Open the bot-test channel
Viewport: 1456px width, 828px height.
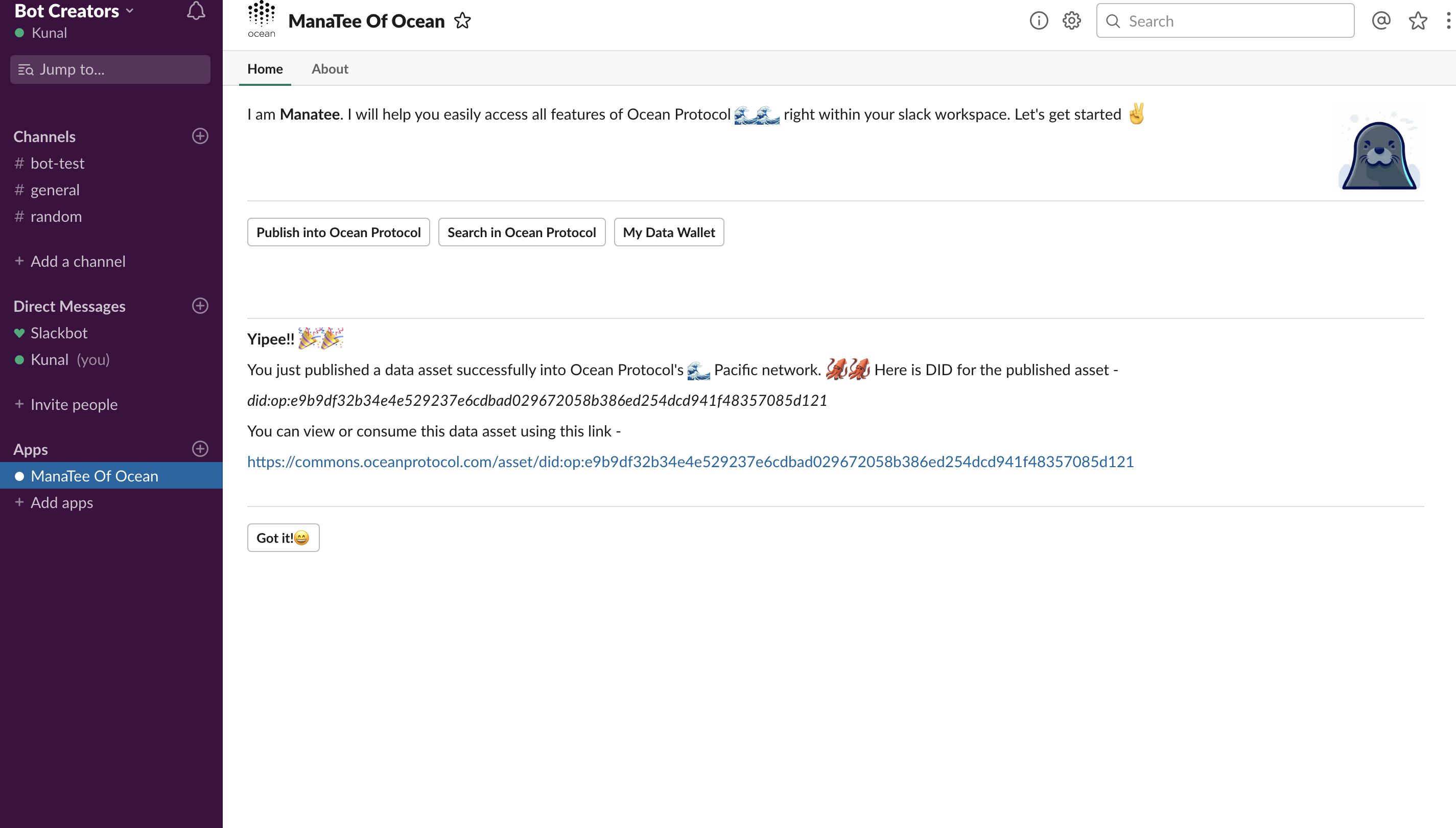coord(57,163)
